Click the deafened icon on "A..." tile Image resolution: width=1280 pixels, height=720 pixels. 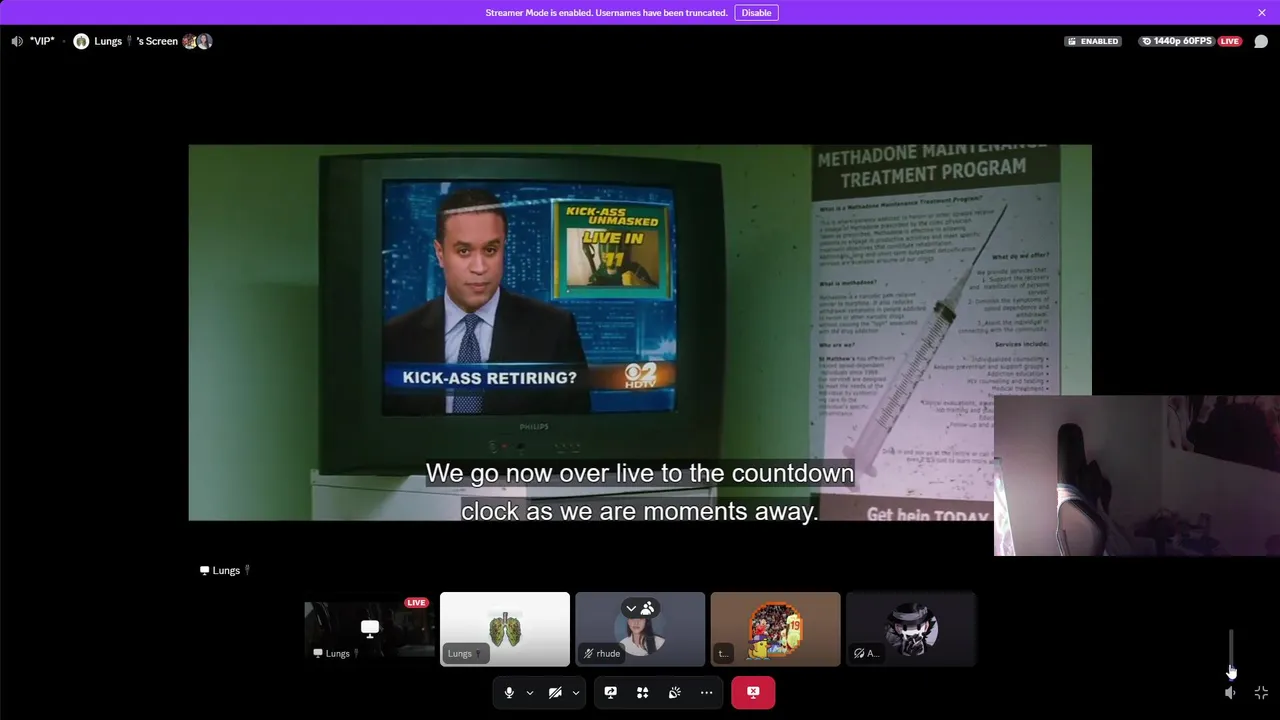point(859,653)
